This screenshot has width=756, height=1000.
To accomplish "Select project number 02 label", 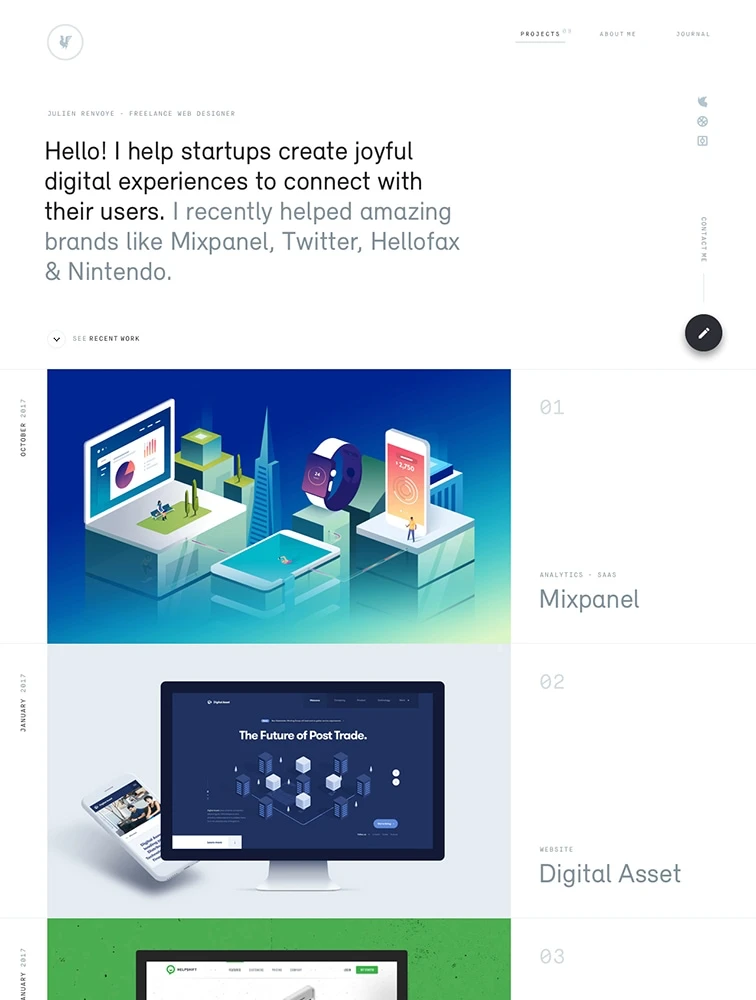I will pyautogui.click(x=552, y=682).
